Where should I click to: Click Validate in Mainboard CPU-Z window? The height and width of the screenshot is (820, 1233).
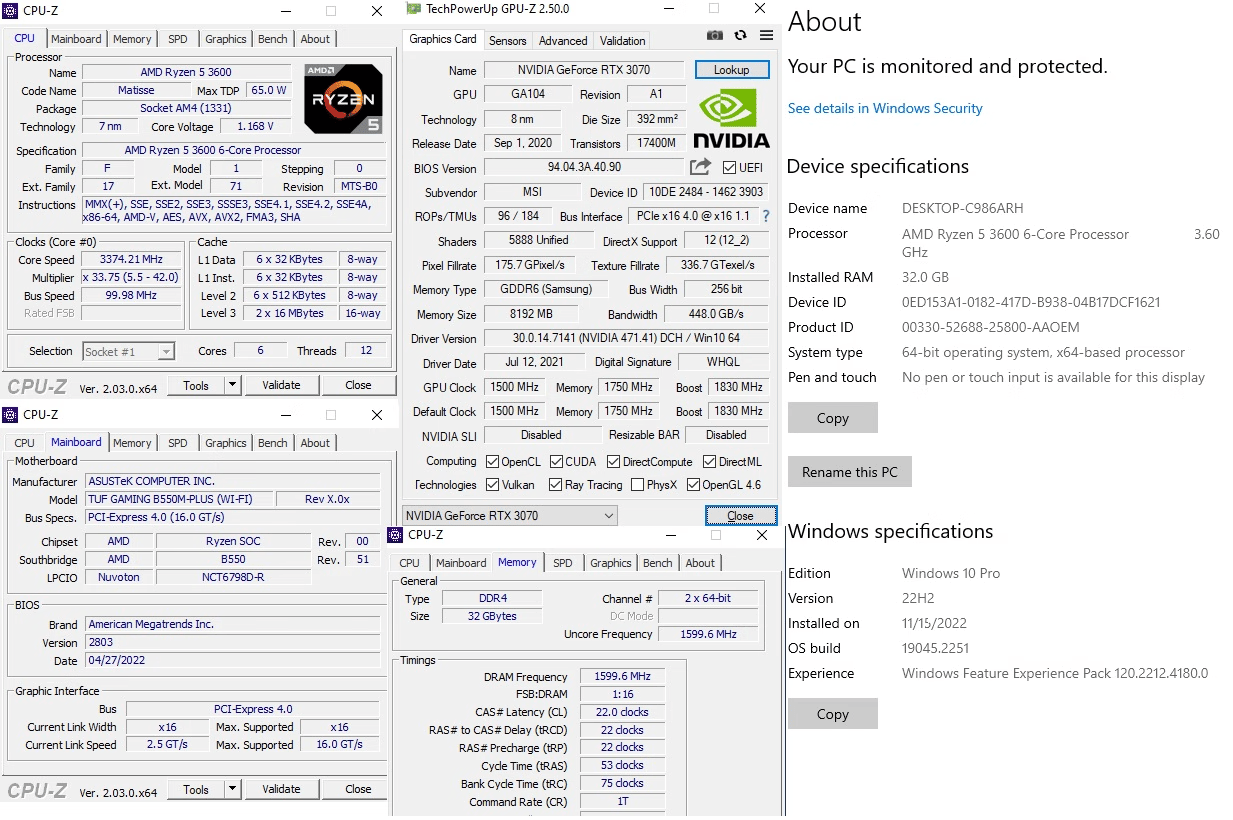click(x=281, y=789)
